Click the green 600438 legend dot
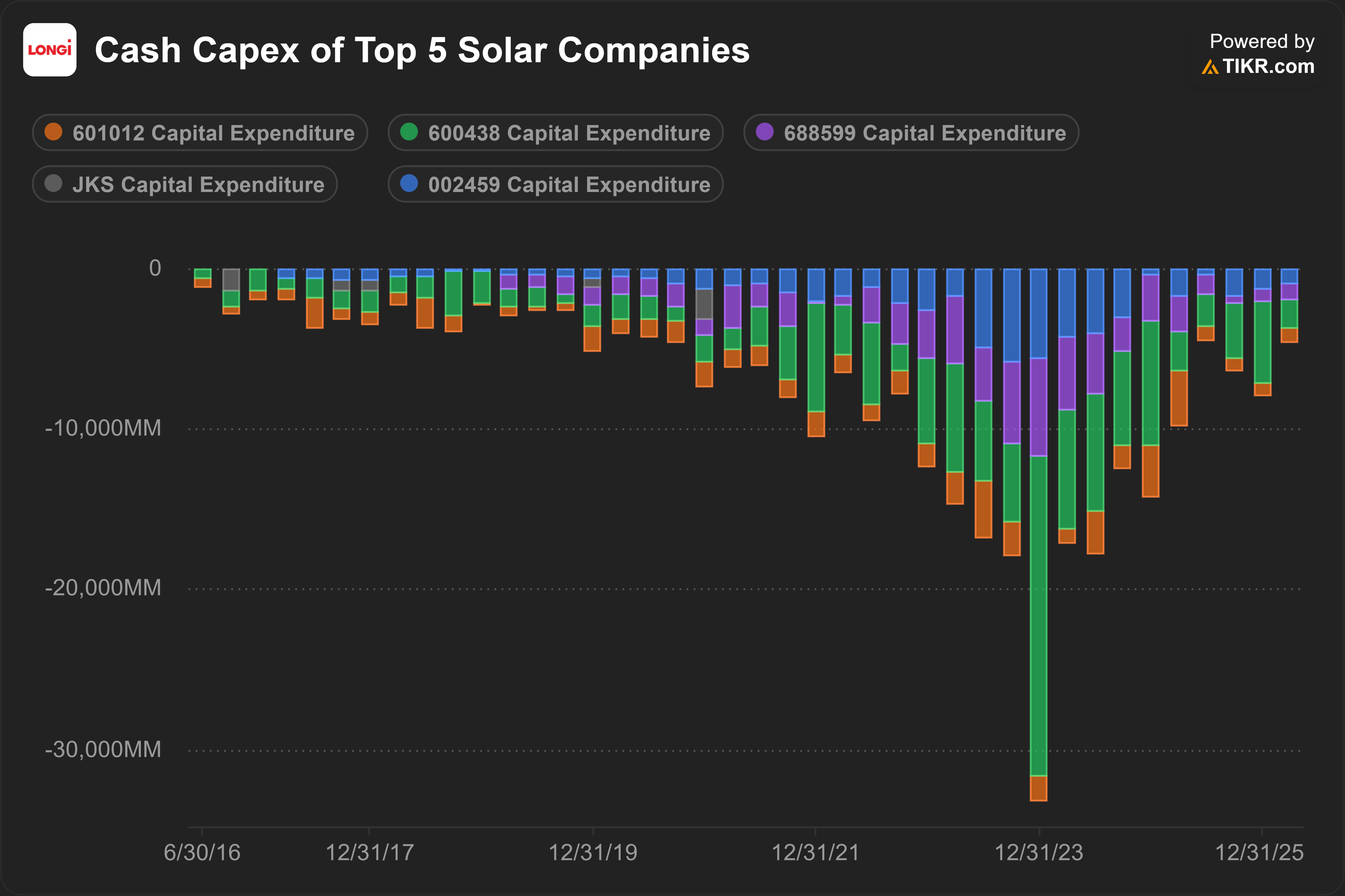The height and width of the screenshot is (896, 1345). pyautogui.click(x=409, y=132)
